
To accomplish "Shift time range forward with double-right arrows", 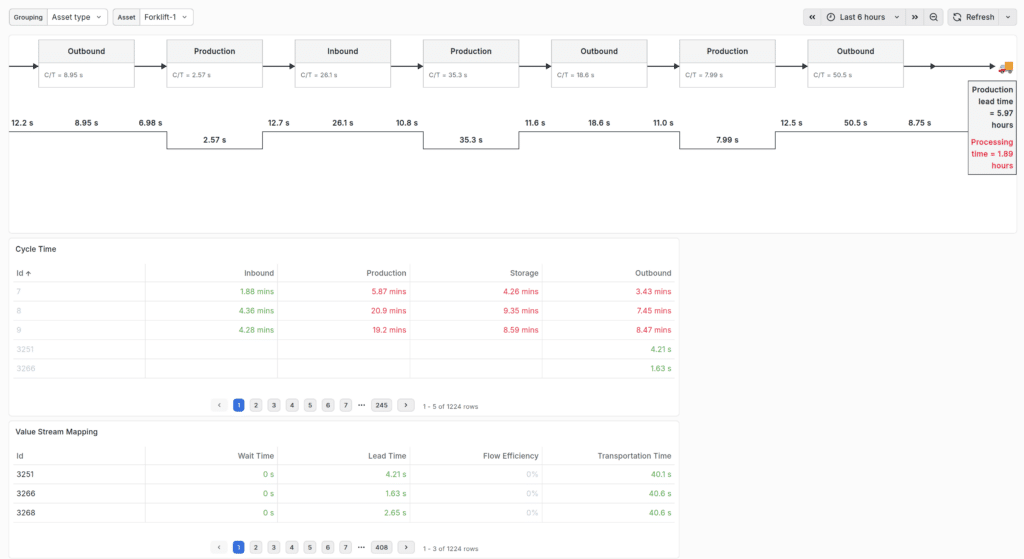I will [x=914, y=17].
